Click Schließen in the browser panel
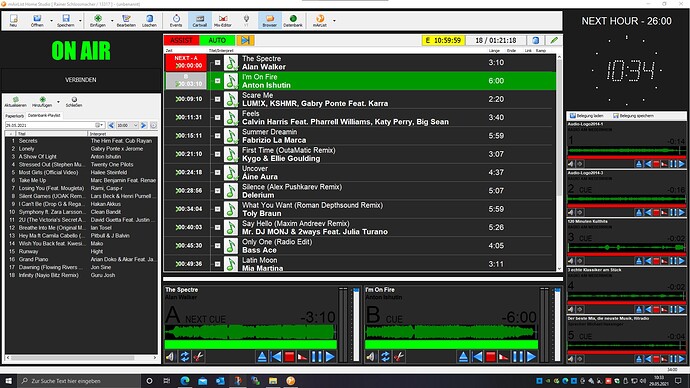This screenshot has width=690, height=388. 74,102
